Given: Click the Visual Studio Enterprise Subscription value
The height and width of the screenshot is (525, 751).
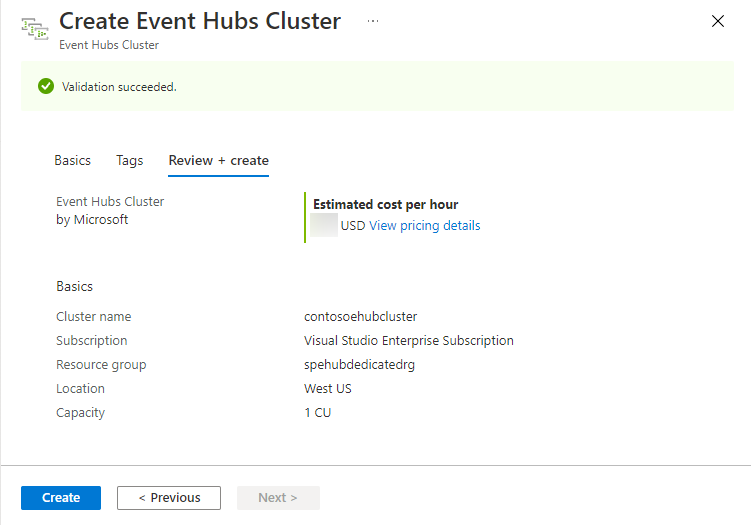Looking at the screenshot, I should pyautogui.click(x=408, y=341).
